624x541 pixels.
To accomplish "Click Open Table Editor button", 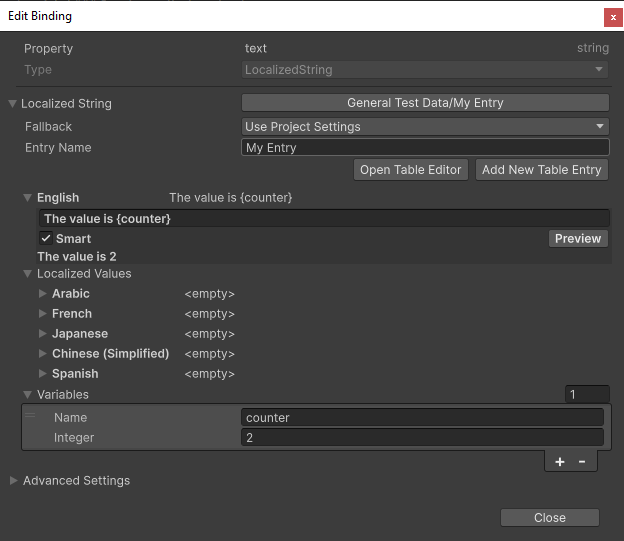I will point(410,170).
